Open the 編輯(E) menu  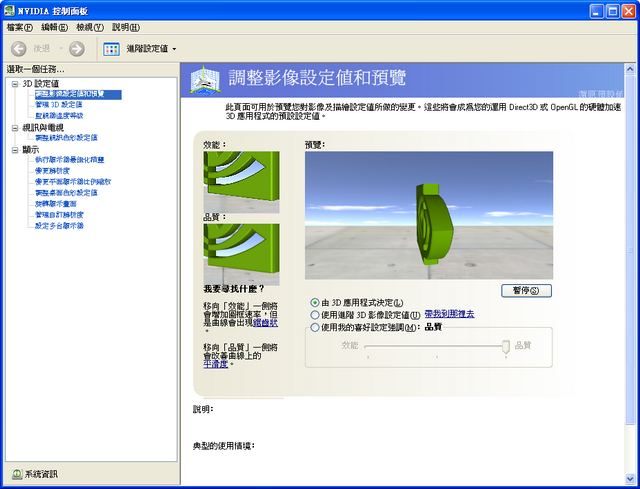click(55, 27)
